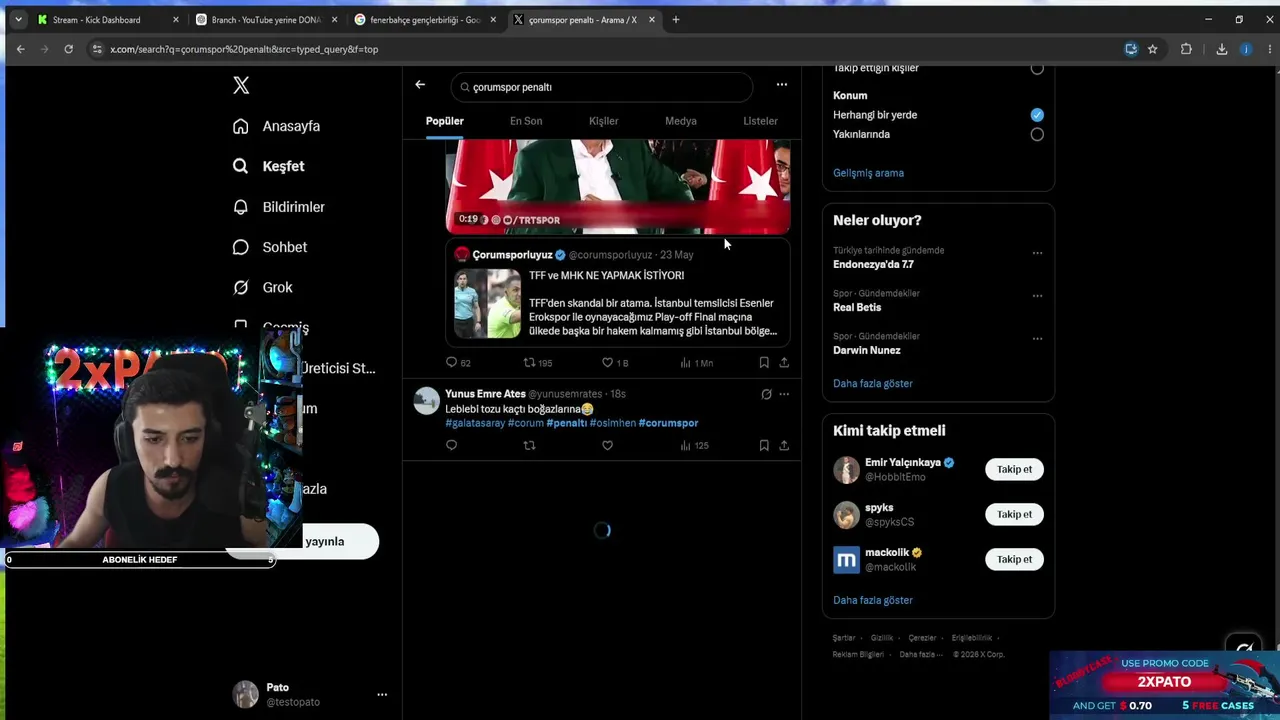This screenshot has width=1280, height=720.
Task: Open Sohbet messages
Action: coord(269,247)
